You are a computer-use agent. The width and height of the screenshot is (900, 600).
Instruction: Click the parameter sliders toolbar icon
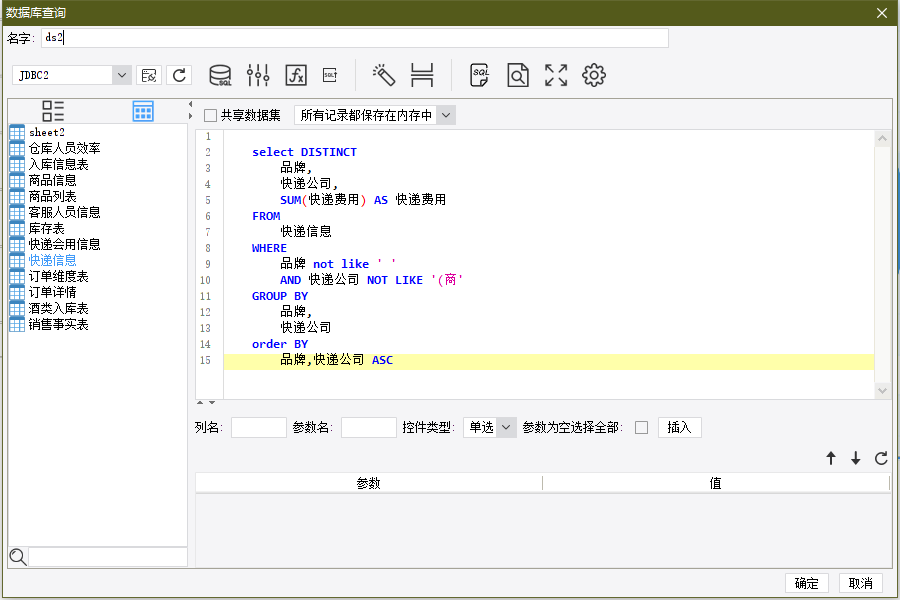click(258, 75)
